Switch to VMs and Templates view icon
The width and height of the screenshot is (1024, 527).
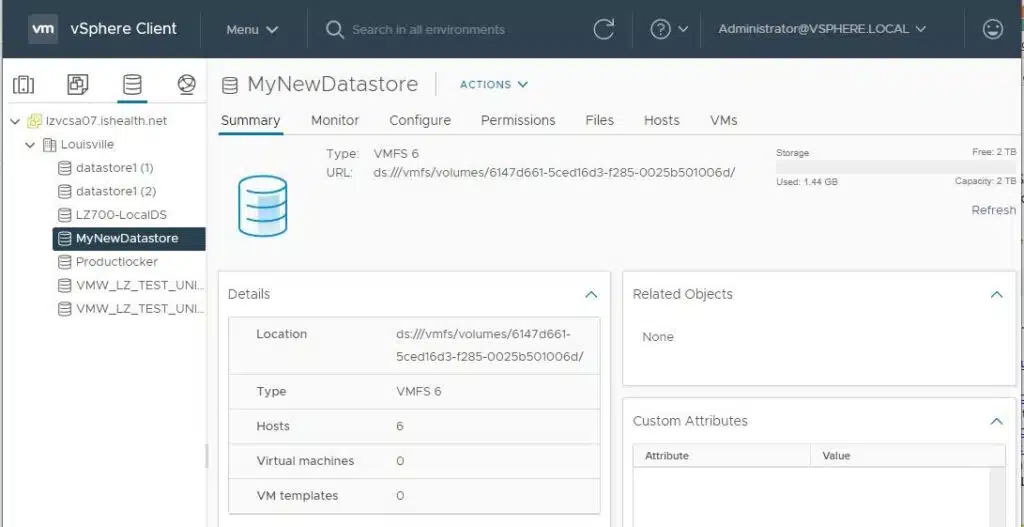point(78,84)
